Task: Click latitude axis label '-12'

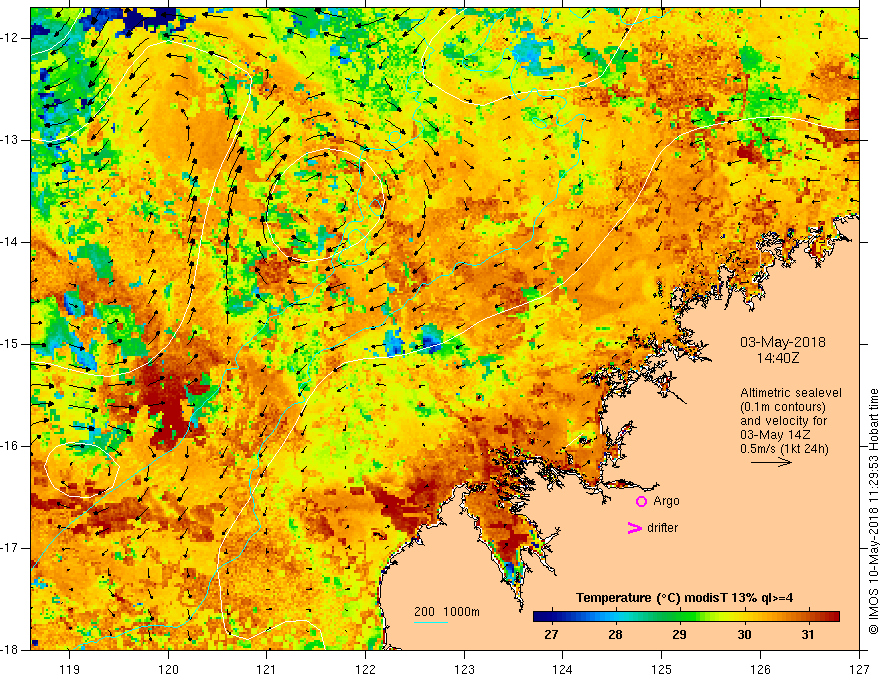Action: coord(10,38)
